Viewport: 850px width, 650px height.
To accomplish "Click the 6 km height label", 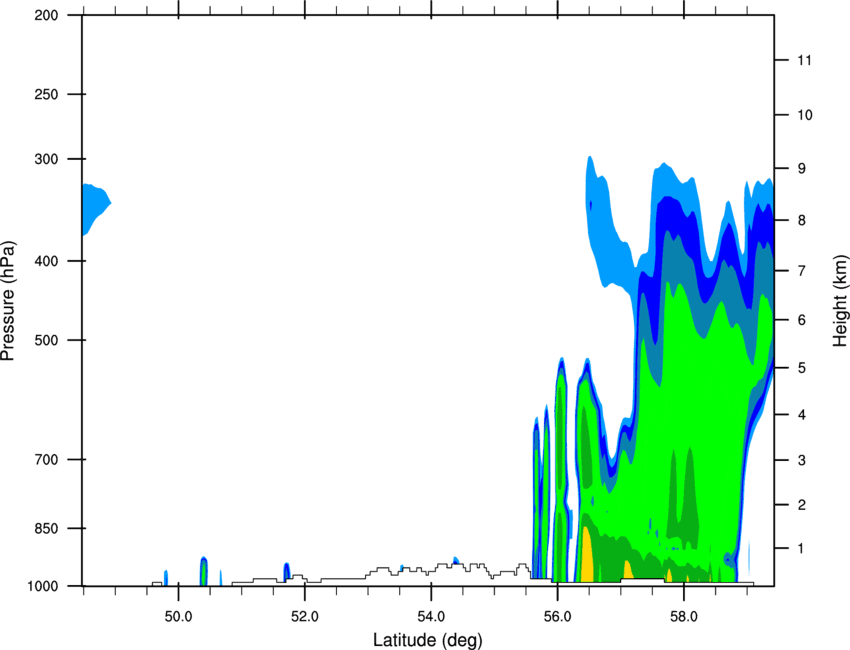I will click(801, 320).
